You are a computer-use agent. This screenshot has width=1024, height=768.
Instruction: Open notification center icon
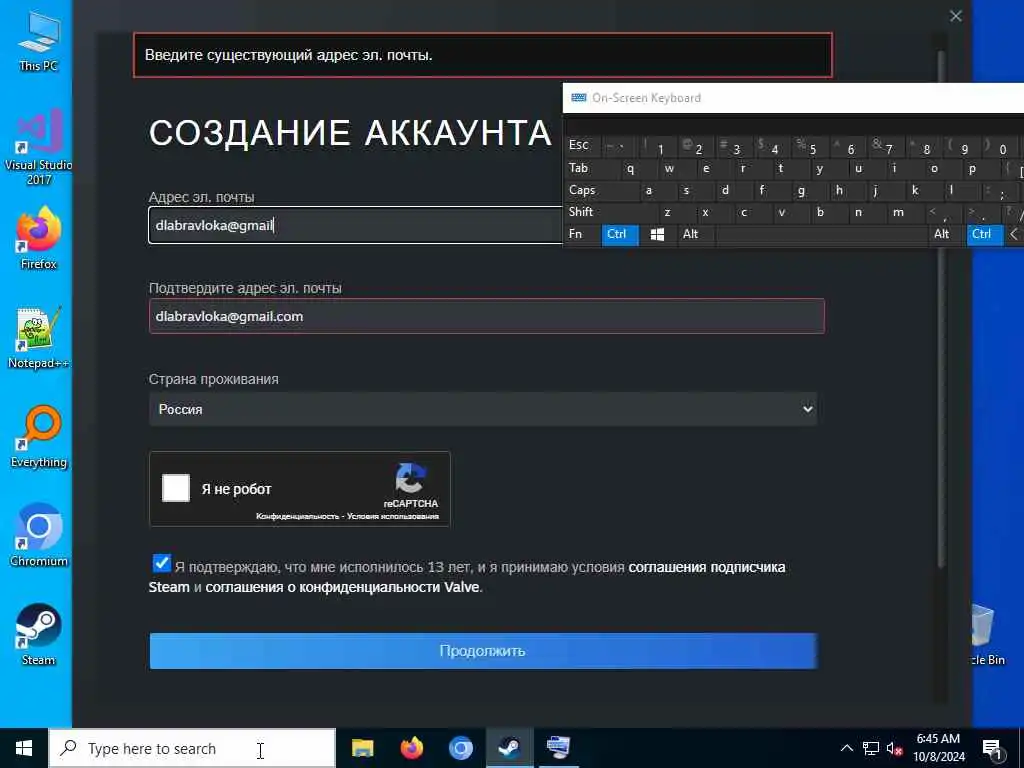(993, 748)
